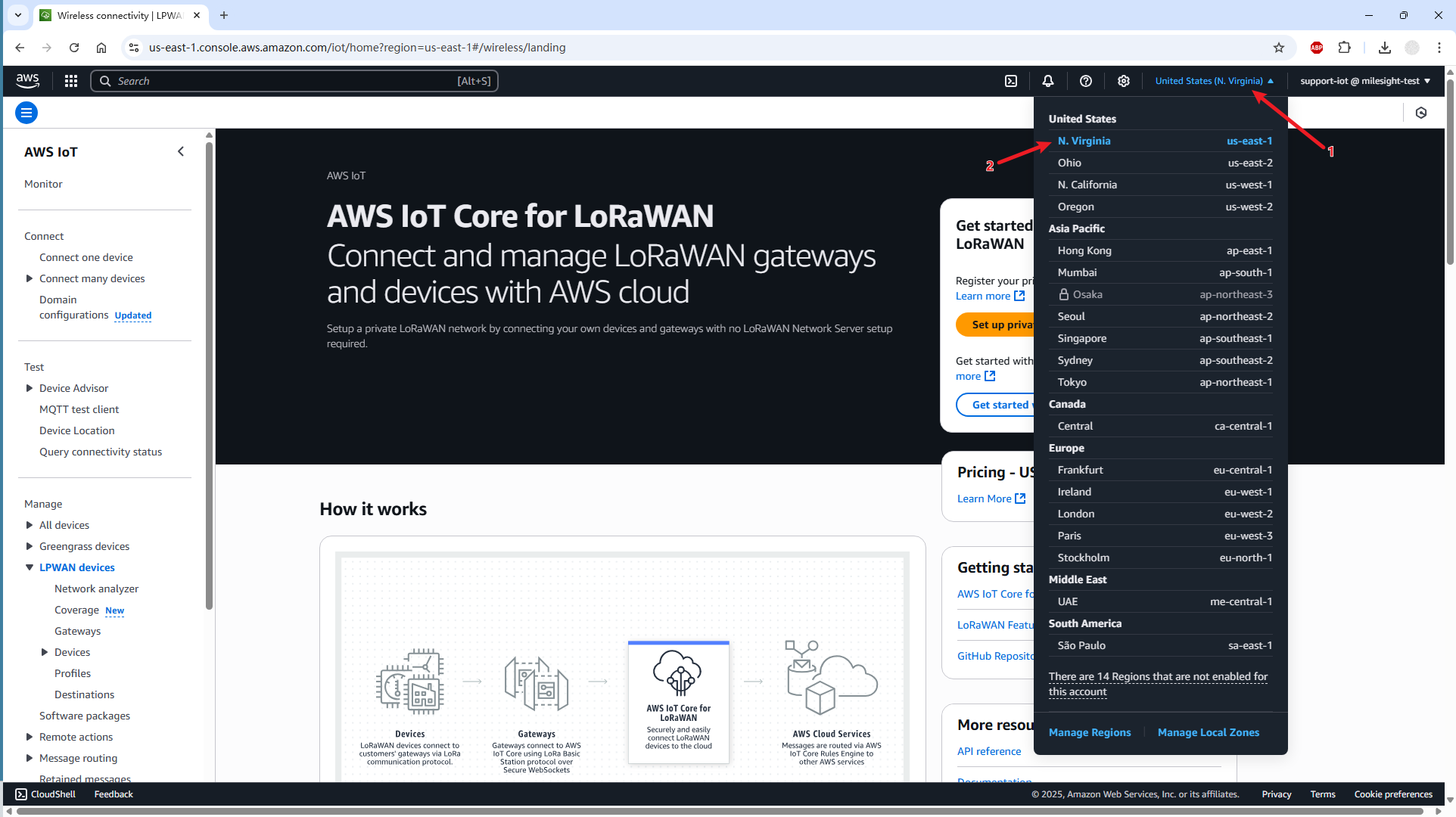Expand the Device Advisor tree item

pos(30,388)
